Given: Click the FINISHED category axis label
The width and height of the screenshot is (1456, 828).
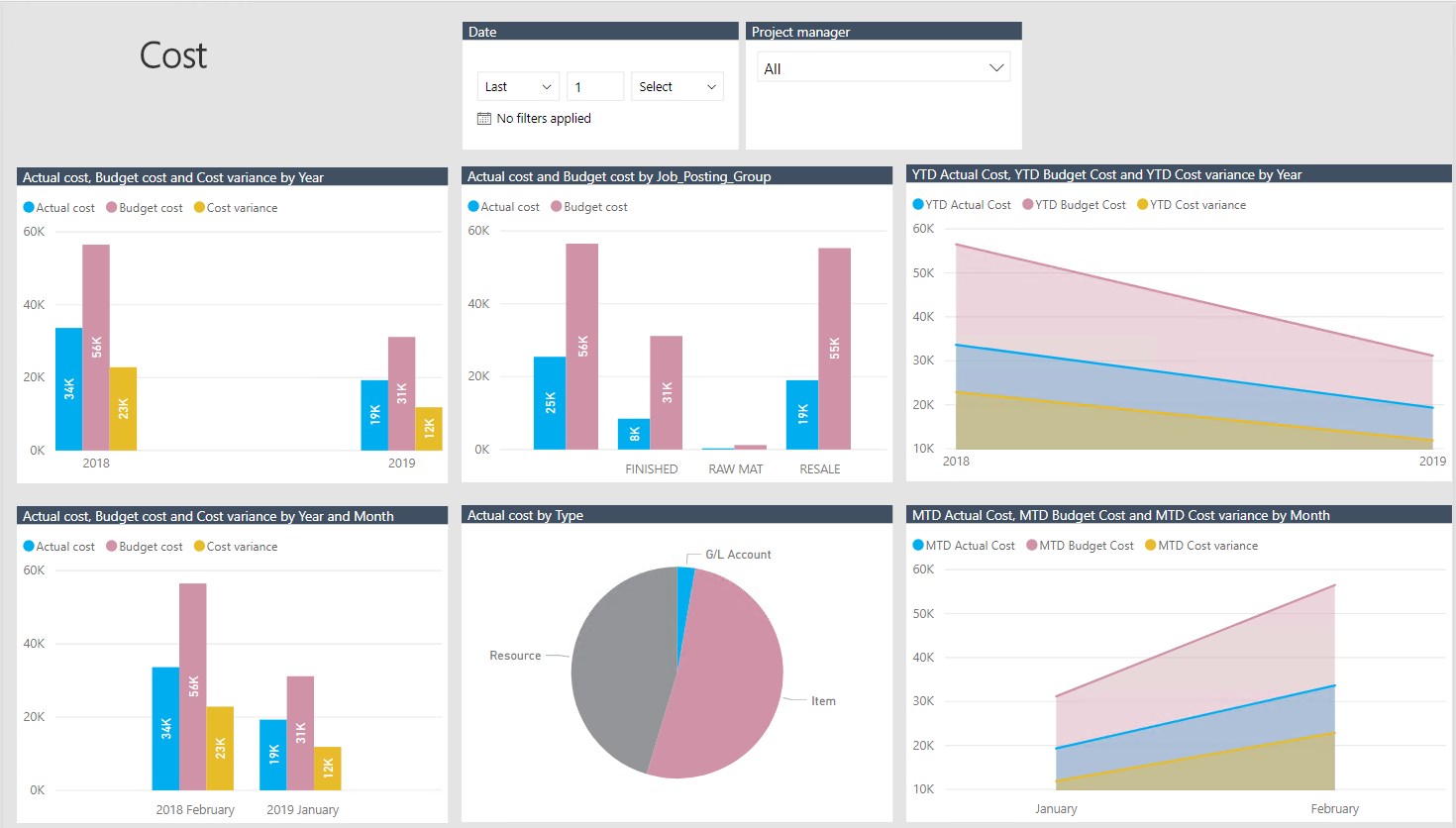Looking at the screenshot, I should [x=652, y=469].
